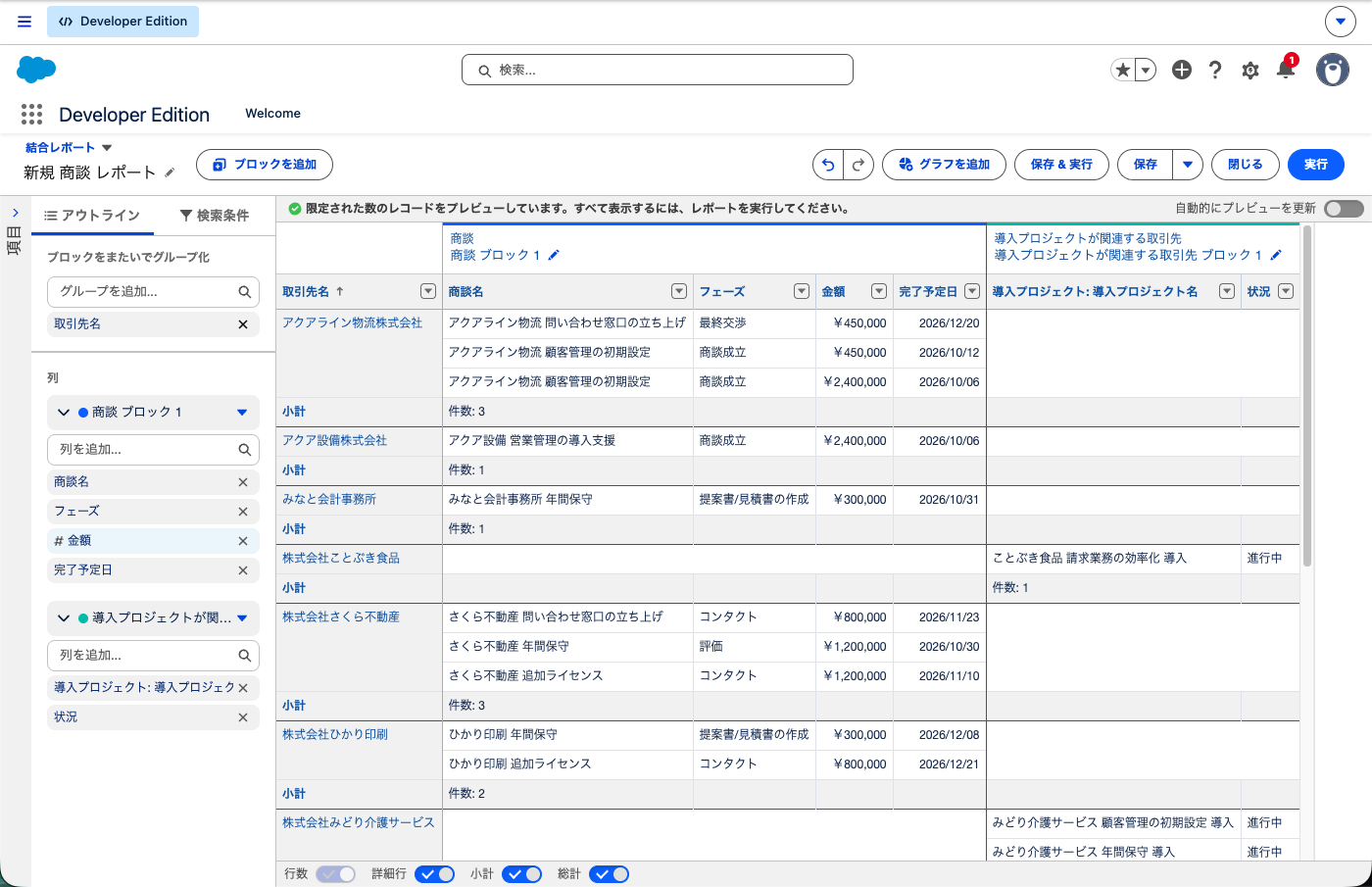Screen dimensions: 1372x887
Task: Click the 保存 button
Action: 1145,165
